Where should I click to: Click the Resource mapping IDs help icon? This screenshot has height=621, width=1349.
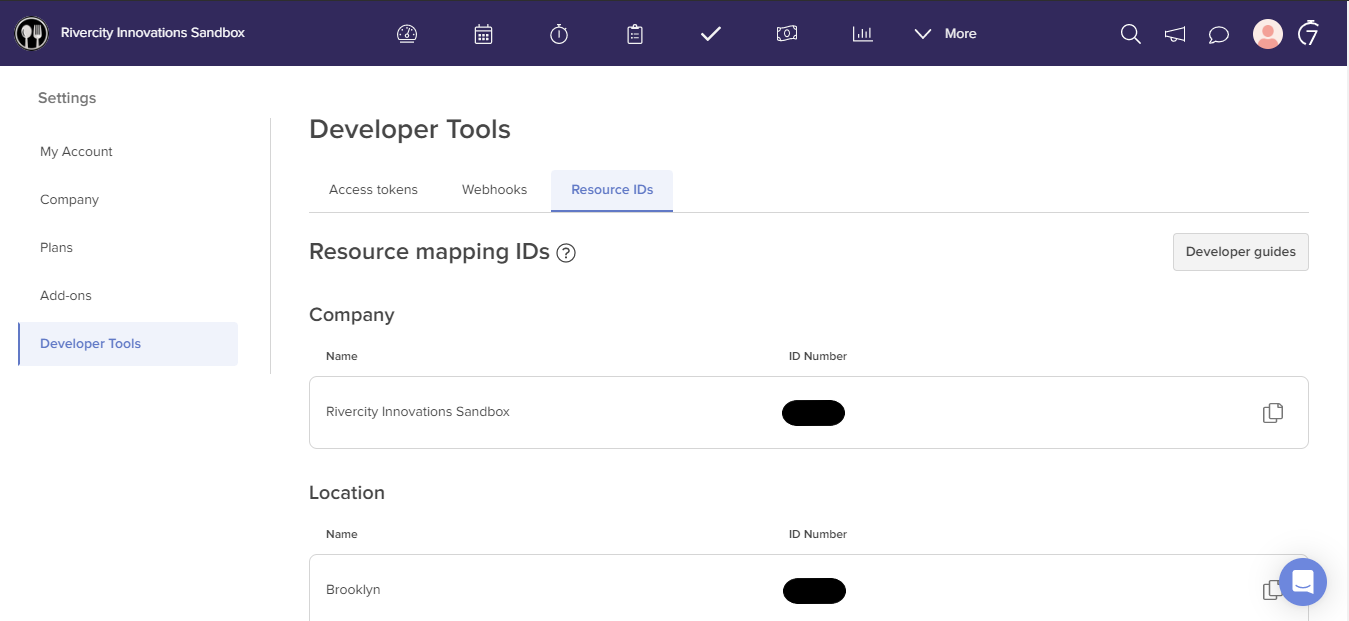point(566,253)
